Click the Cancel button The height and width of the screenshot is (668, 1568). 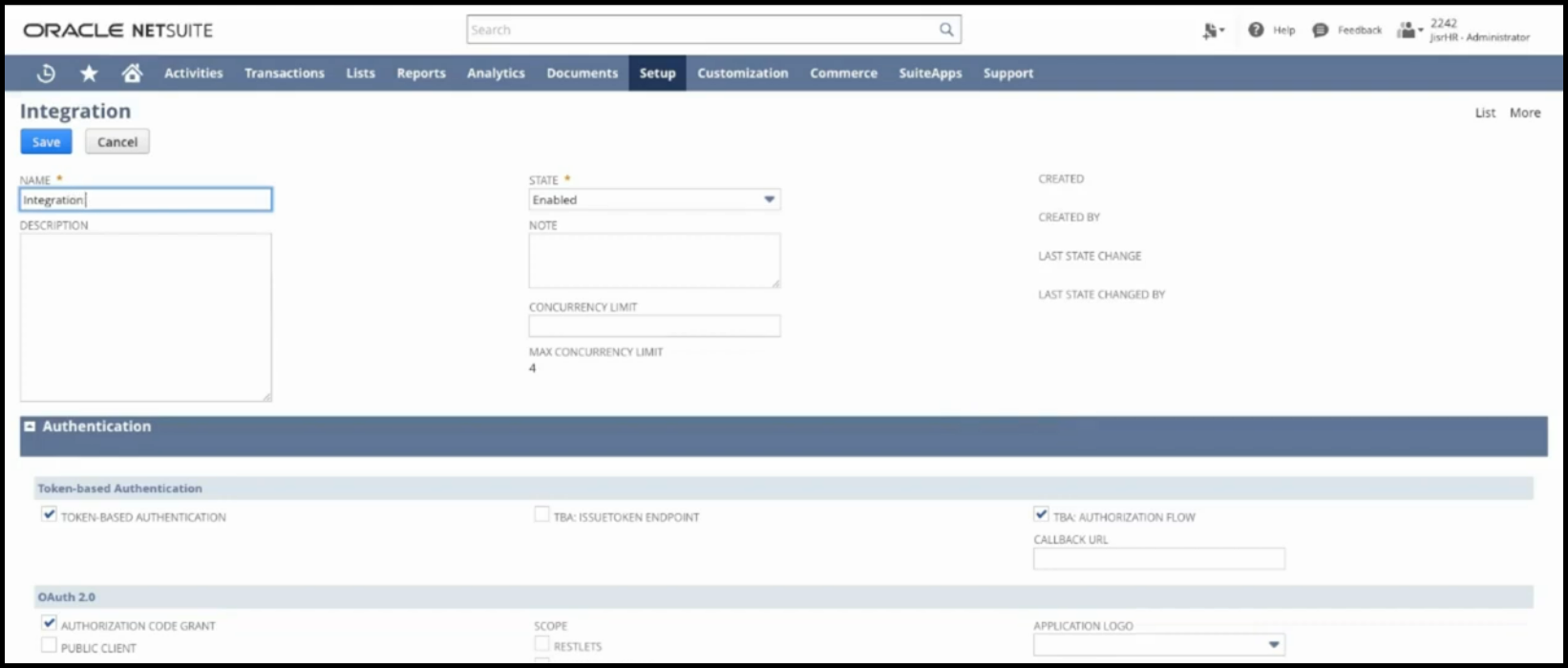point(117,142)
